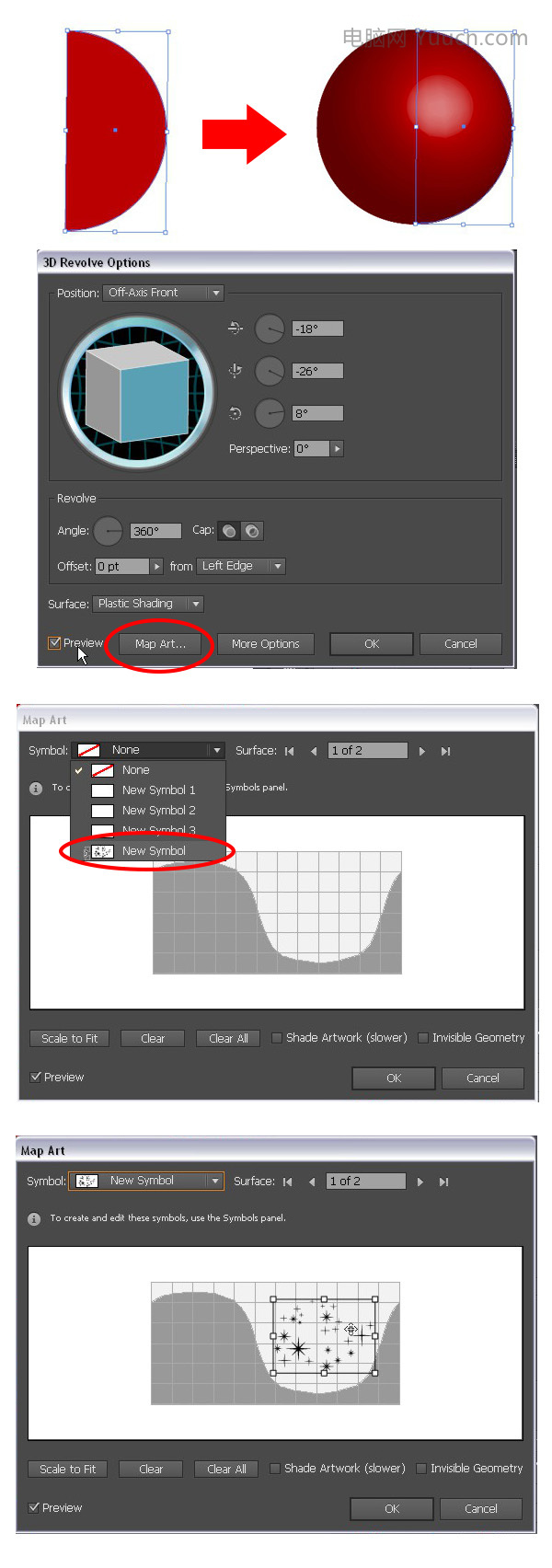Collapse the Symbol dropdown showing None
The image size is (552, 1568).
(x=150, y=750)
